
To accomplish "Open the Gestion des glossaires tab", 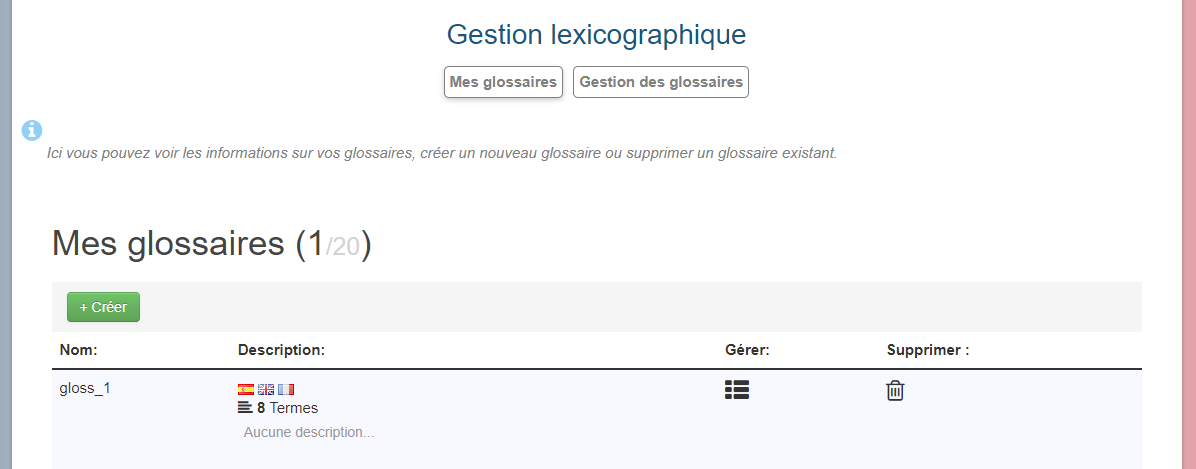I will tap(661, 82).
